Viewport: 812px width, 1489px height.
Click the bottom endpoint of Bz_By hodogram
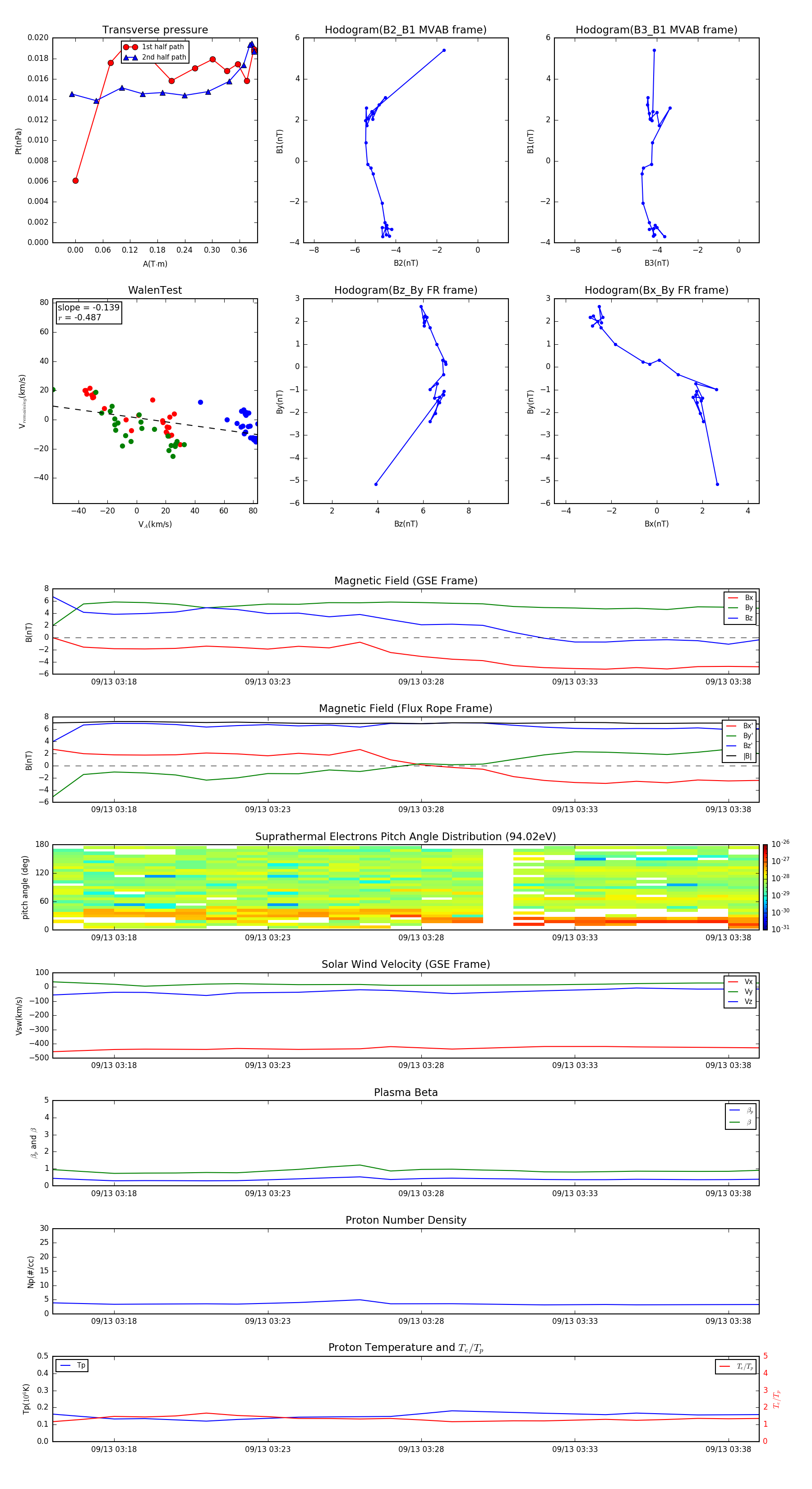coord(376,485)
